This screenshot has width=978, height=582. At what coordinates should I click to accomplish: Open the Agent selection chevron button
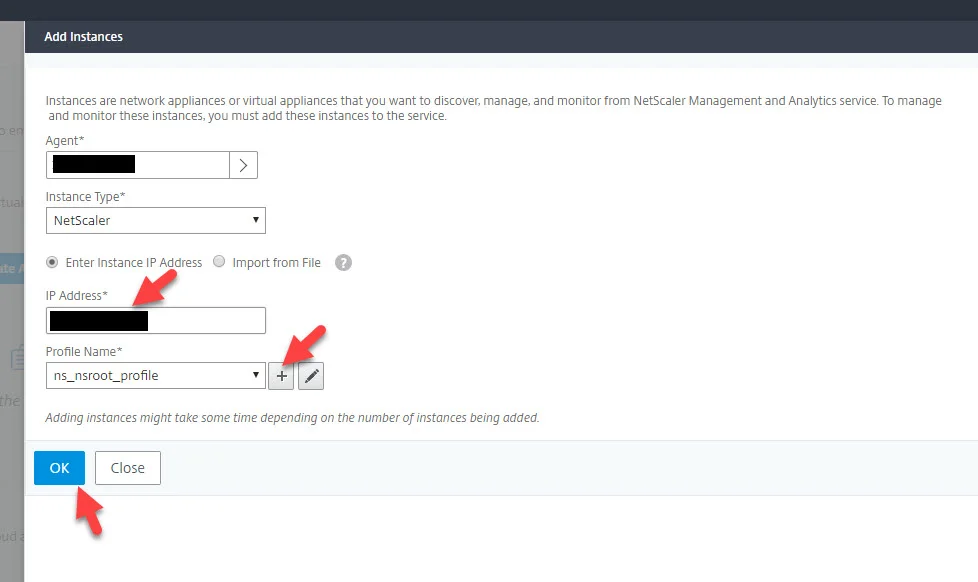click(x=243, y=165)
